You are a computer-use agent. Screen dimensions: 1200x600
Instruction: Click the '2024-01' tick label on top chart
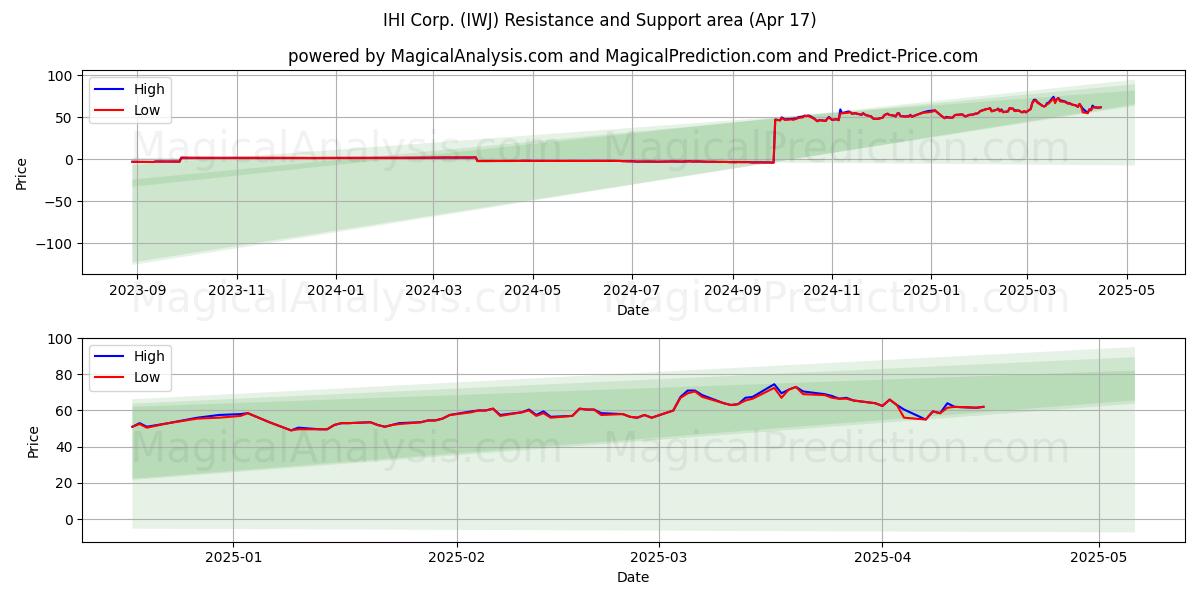(335, 291)
